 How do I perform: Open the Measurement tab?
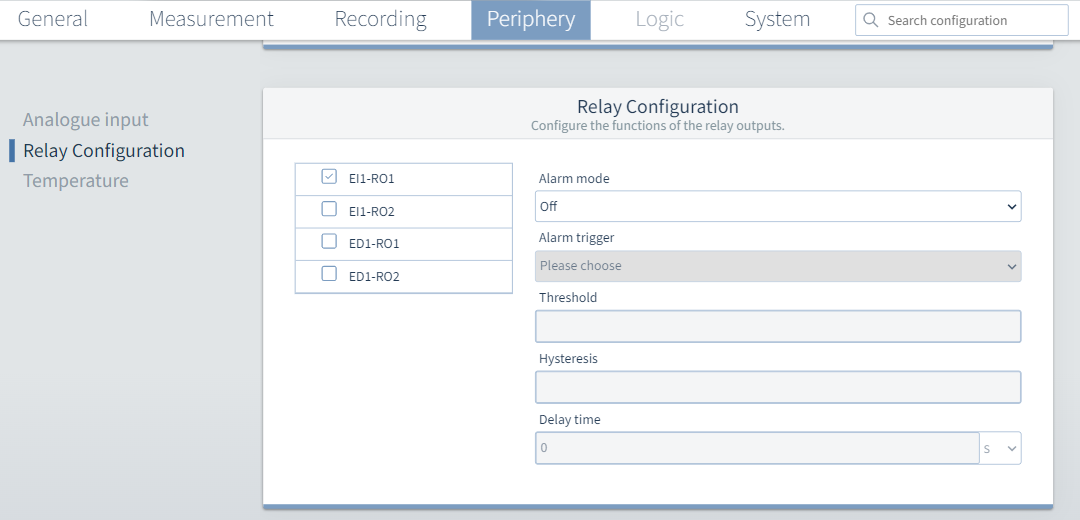point(211,20)
